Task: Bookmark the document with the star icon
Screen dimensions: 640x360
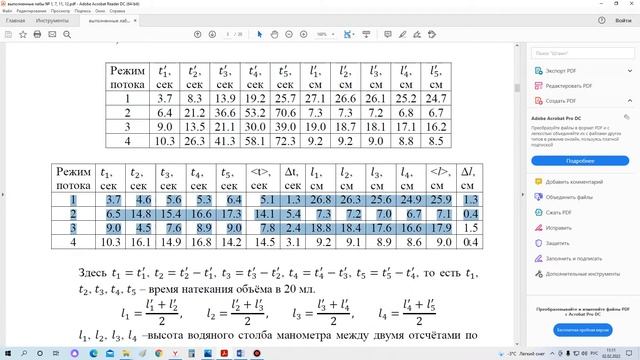Action: [x=23, y=35]
